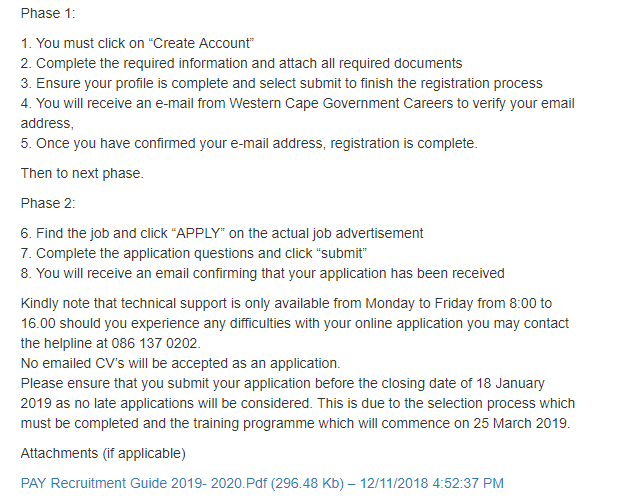Viewport: 618px width, 502px height.
Task: Click the "Phase 2:" heading
Action: (x=47, y=203)
